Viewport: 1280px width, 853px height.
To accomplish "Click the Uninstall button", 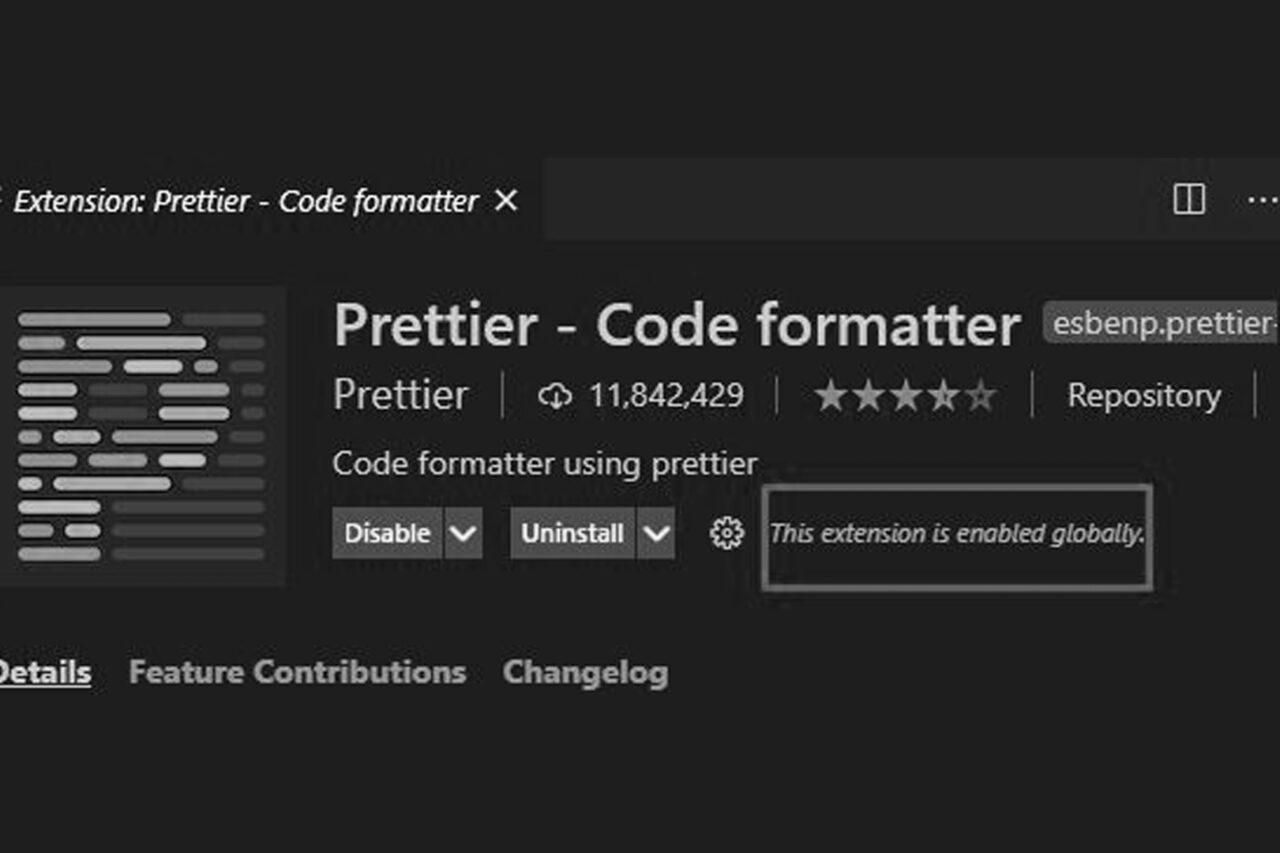I will tap(572, 533).
